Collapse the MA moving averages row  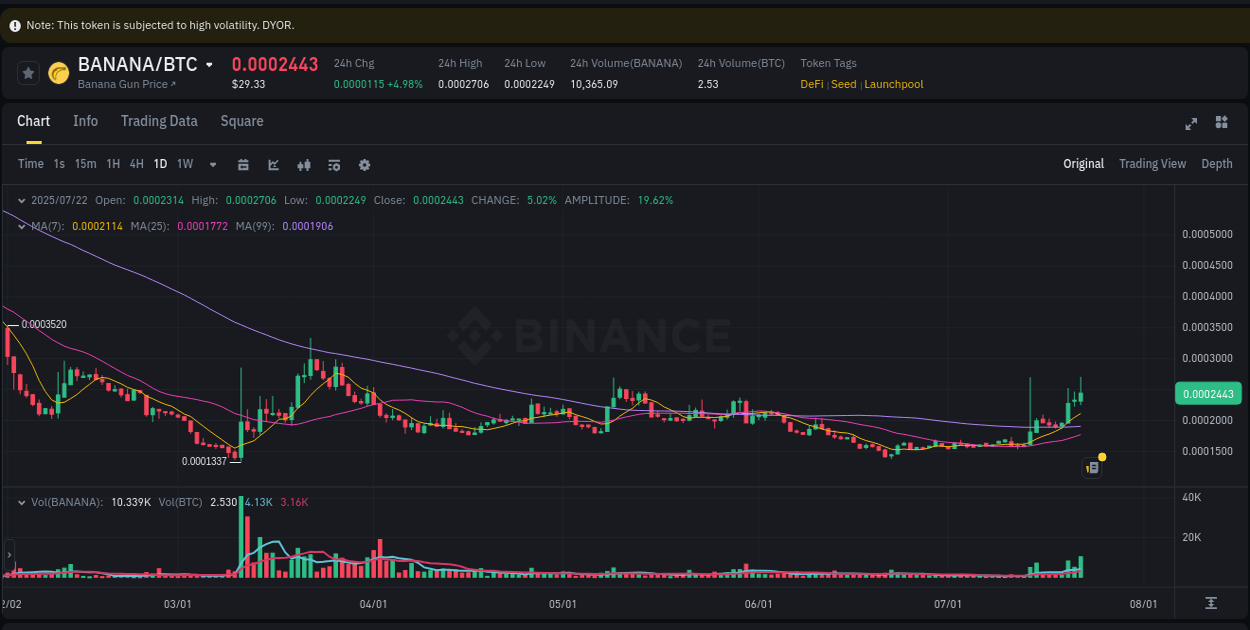[21, 227]
